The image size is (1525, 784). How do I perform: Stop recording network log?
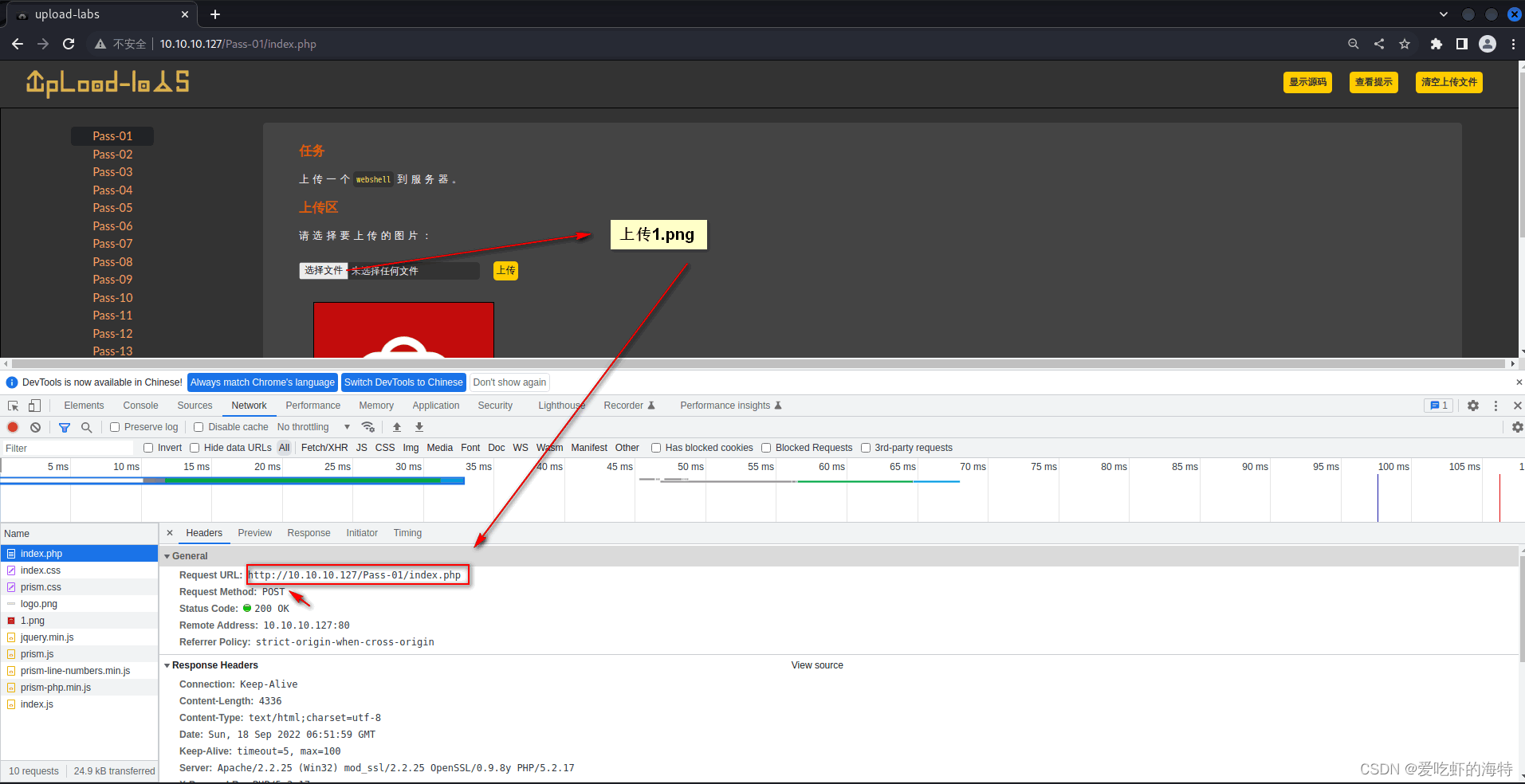pos(13,427)
